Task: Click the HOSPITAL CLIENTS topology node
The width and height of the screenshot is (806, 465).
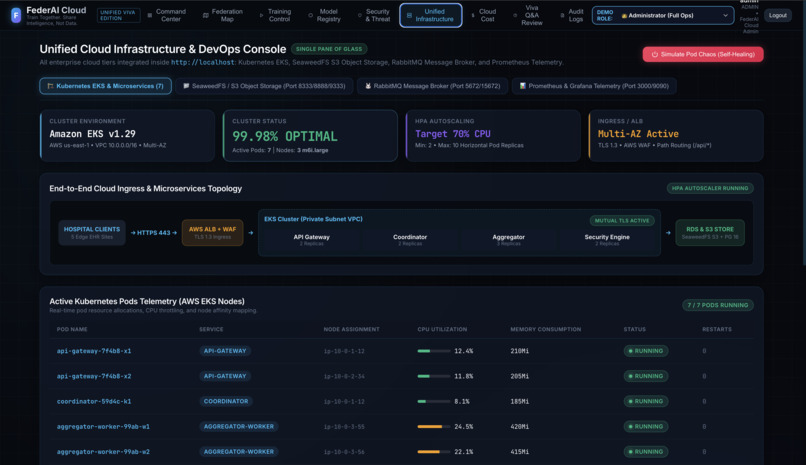Action: (x=91, y=232)
